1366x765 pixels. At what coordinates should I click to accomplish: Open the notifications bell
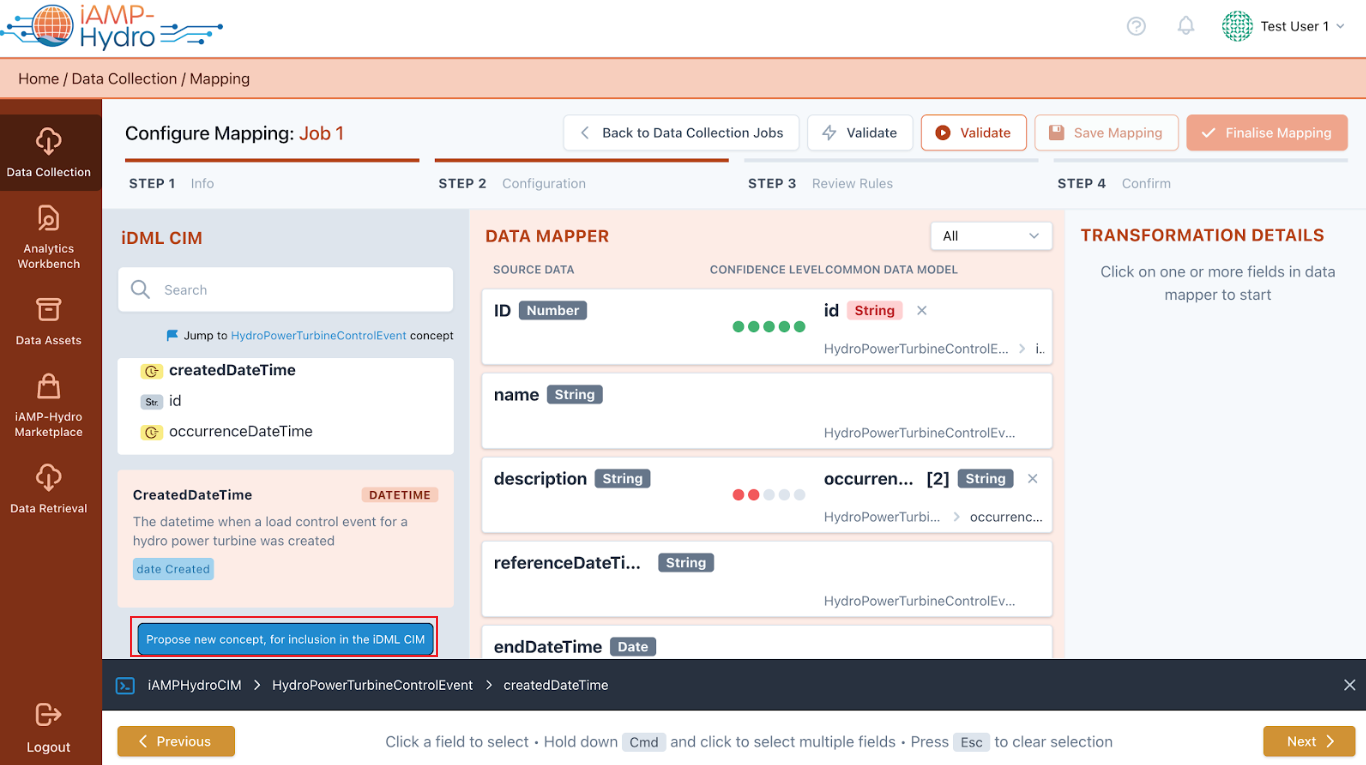(1186, 27)
